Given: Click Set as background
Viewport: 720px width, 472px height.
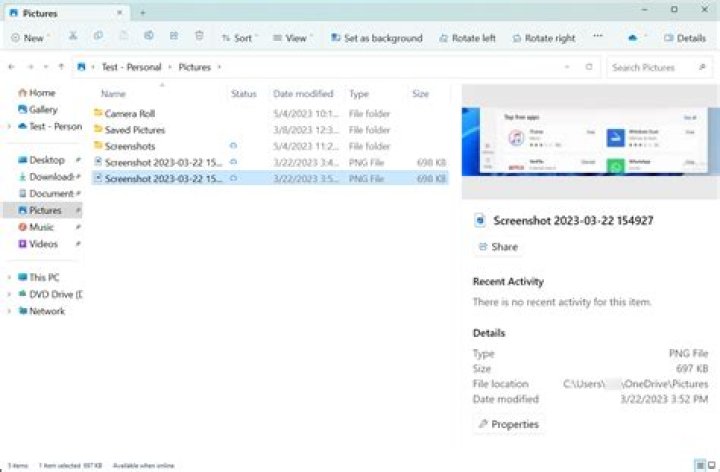Looking at the screenshot, I should pyautogui.click(x=377, y=38).
